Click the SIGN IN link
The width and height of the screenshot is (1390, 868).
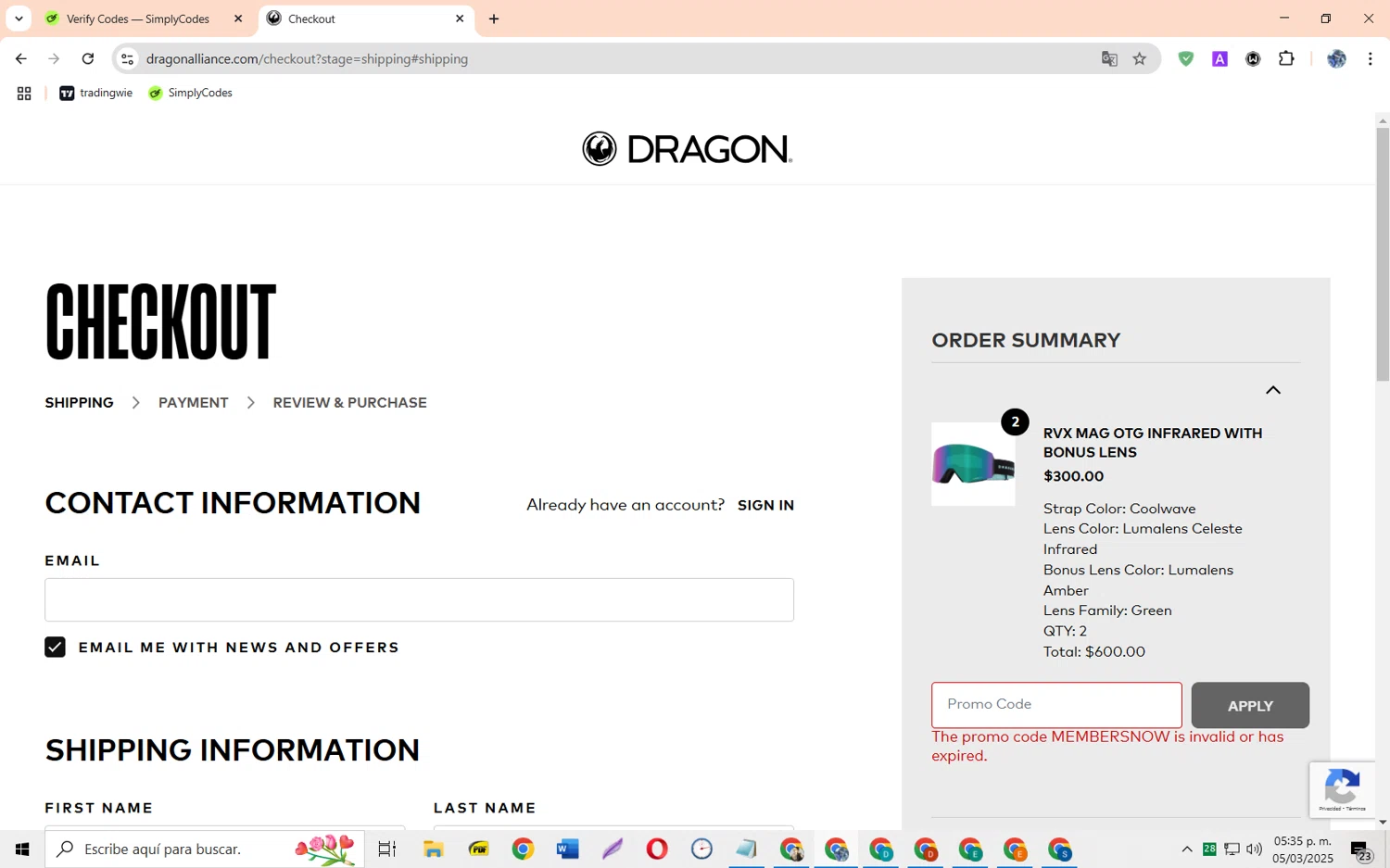click(x=765, y=505)
